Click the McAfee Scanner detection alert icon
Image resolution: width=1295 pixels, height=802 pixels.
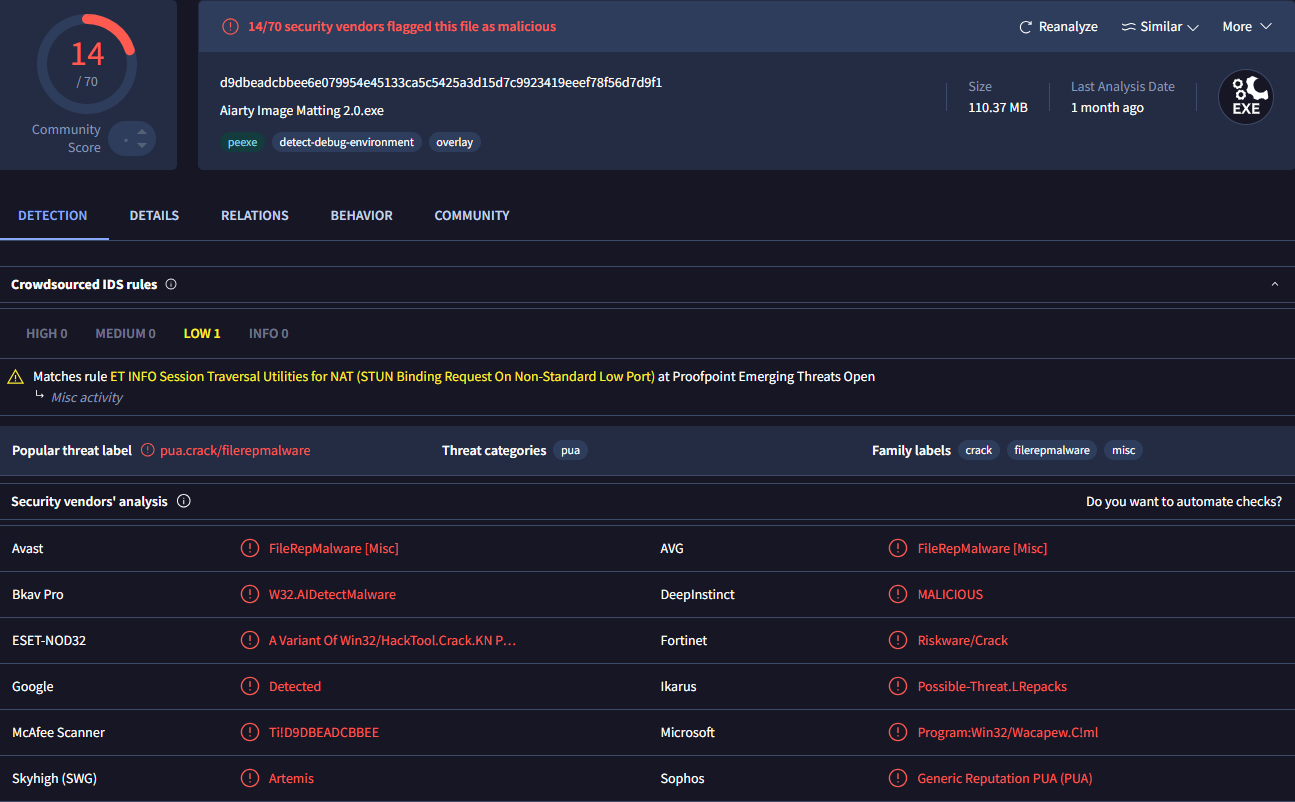(x=250, y=732)
